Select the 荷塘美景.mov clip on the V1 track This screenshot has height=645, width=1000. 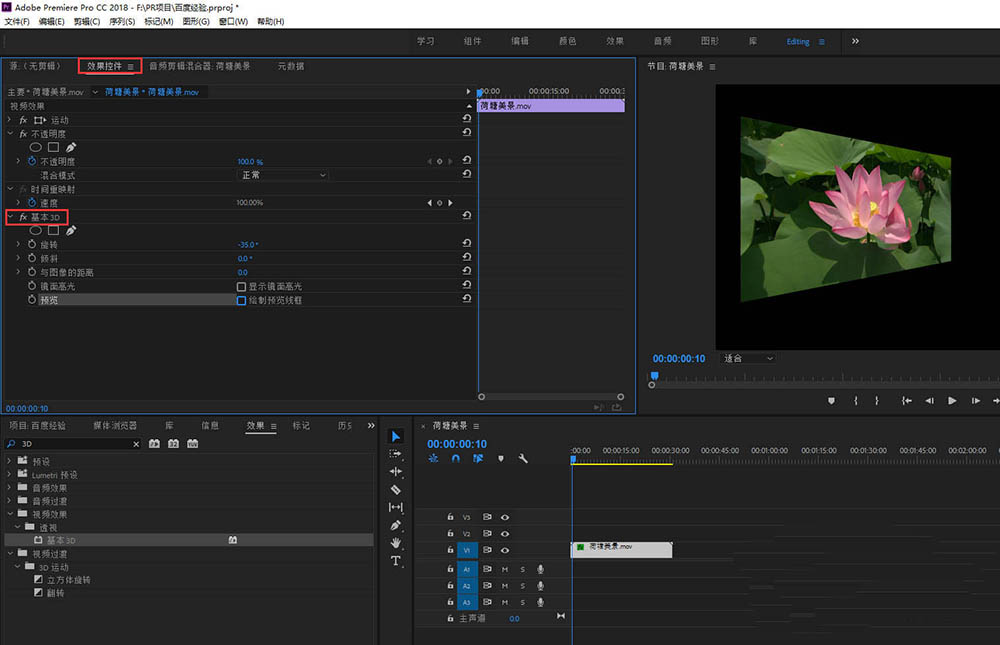[x=620, y=548]
